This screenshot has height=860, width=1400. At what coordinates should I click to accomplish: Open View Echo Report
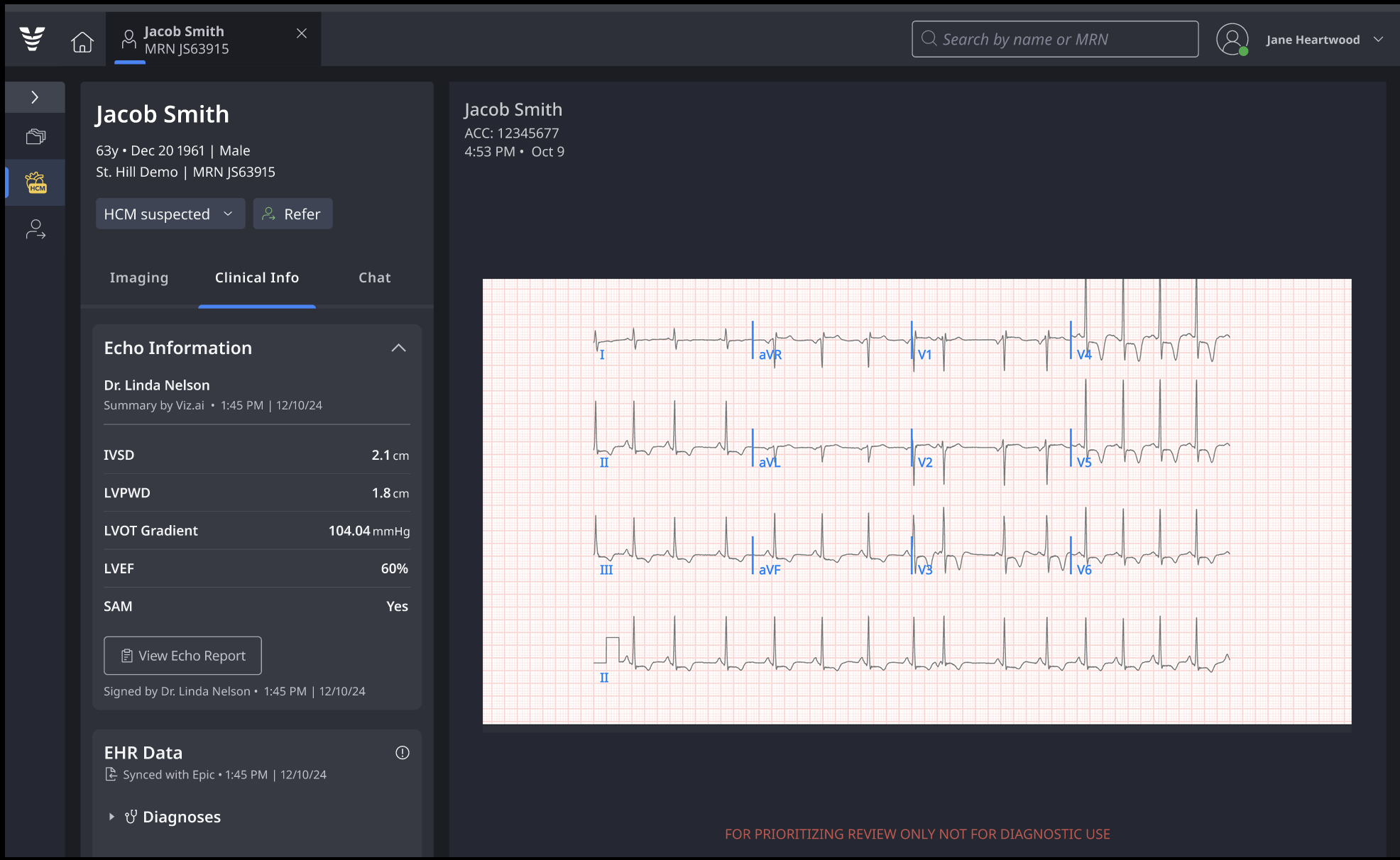(x=182, y=656)
